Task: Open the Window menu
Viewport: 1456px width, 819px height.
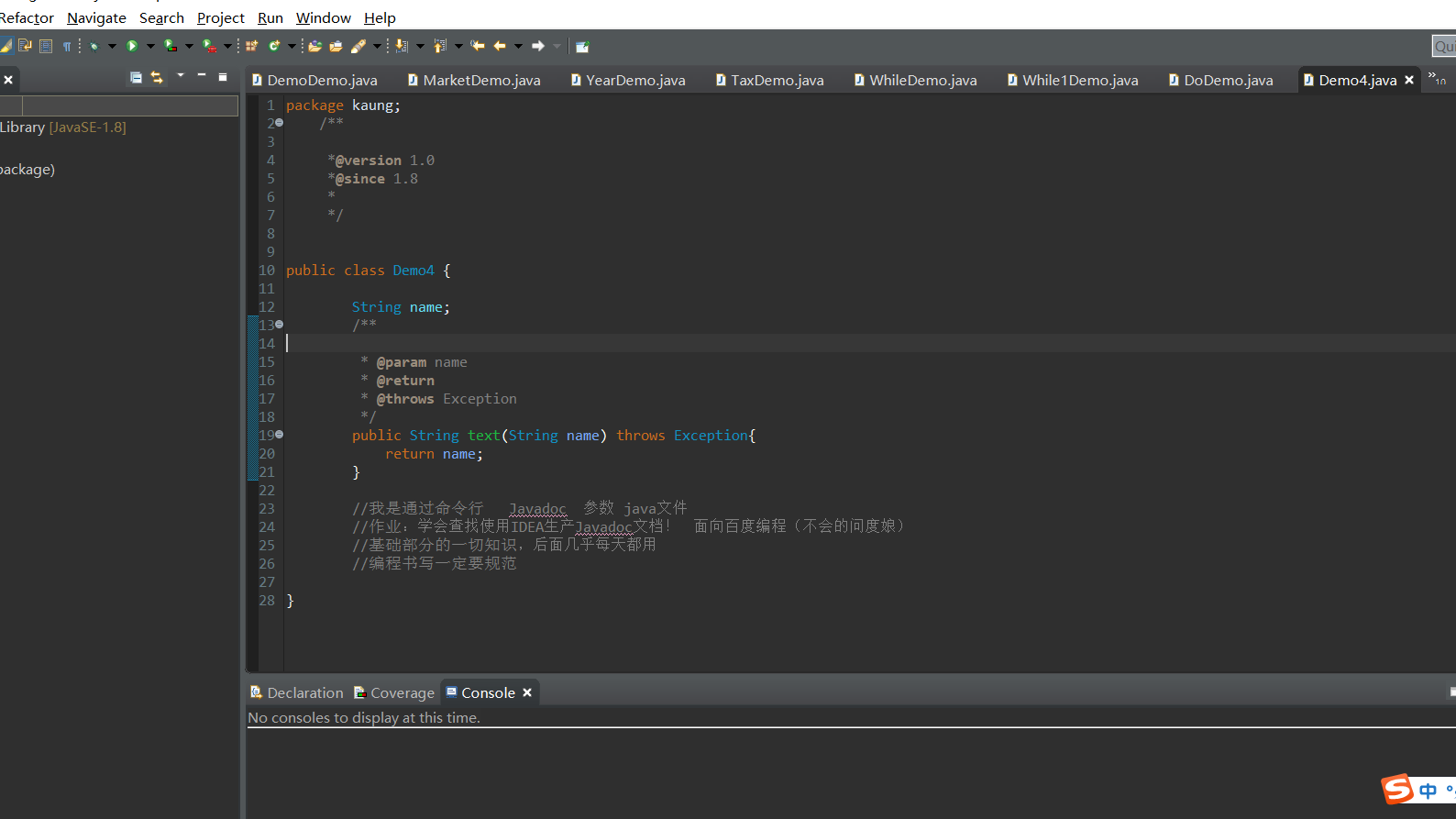Action: (324, 17)
